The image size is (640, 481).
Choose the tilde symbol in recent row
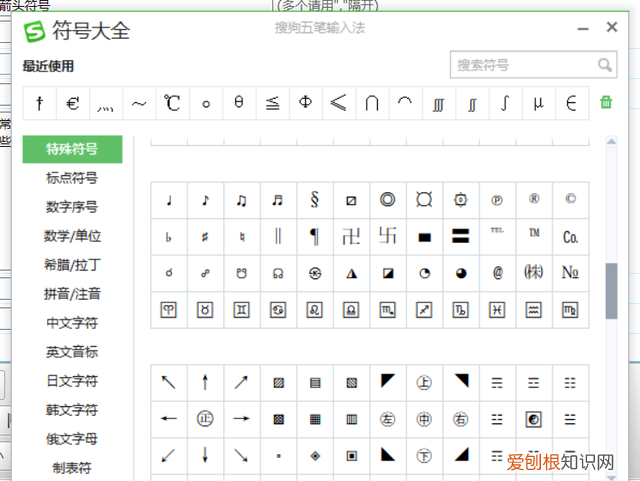139,103
